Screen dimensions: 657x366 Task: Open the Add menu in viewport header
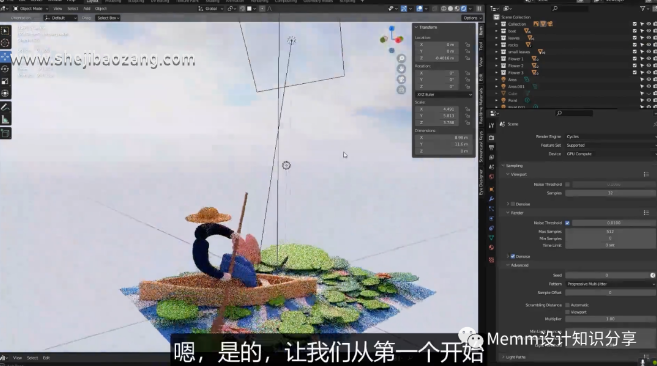[87, 8]
